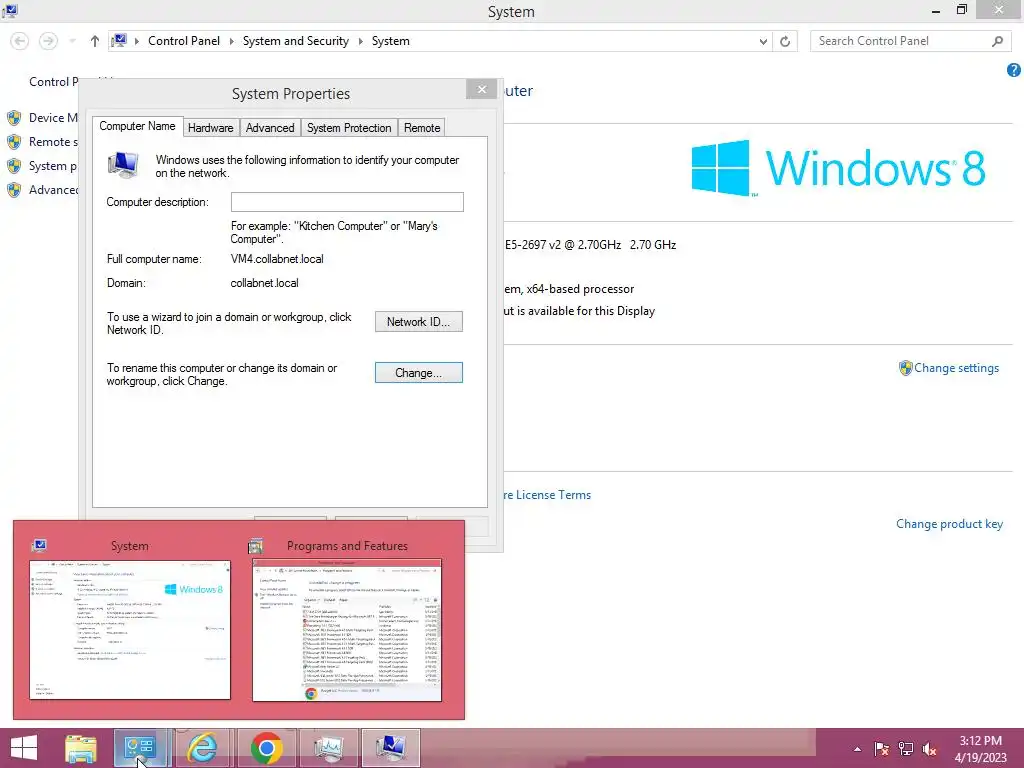Click the back navigation arrow
Image resolution: width=1024 pixels, height=768 pixels.
point(20,41)
